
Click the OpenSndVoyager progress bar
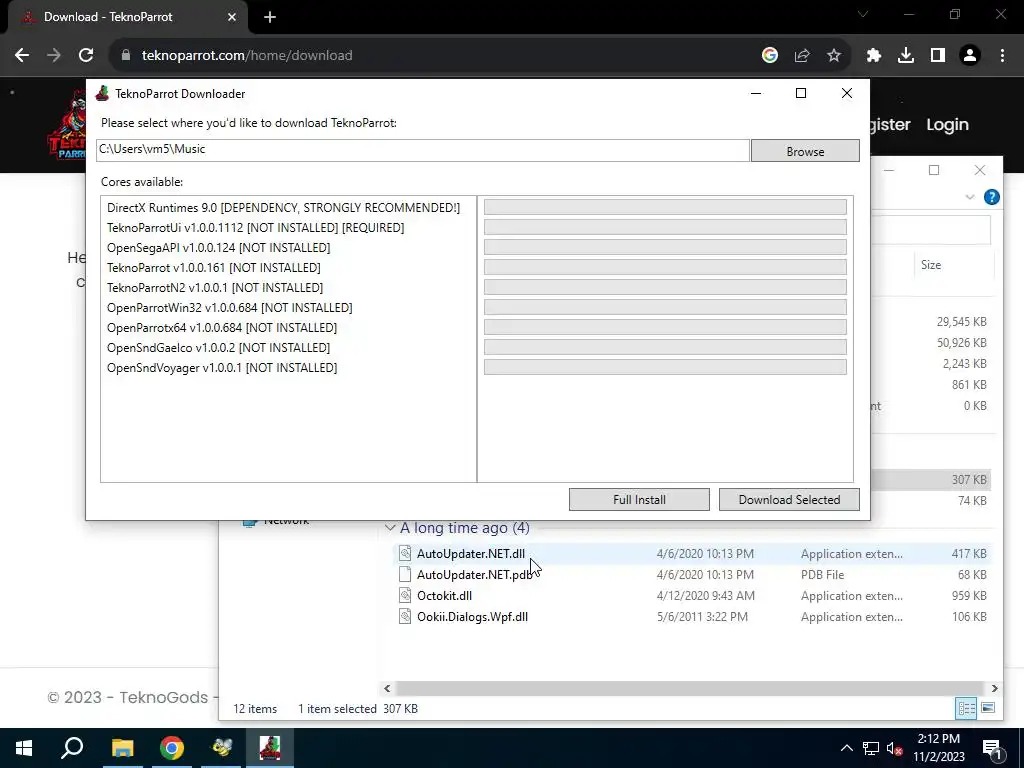[x=665, y=367]
